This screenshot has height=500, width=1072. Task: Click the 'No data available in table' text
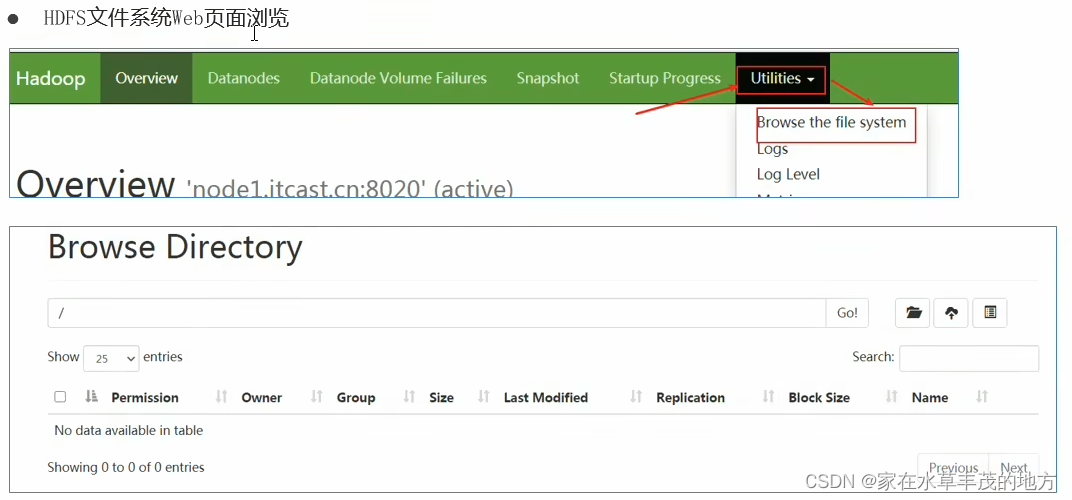tap(129, 431)
